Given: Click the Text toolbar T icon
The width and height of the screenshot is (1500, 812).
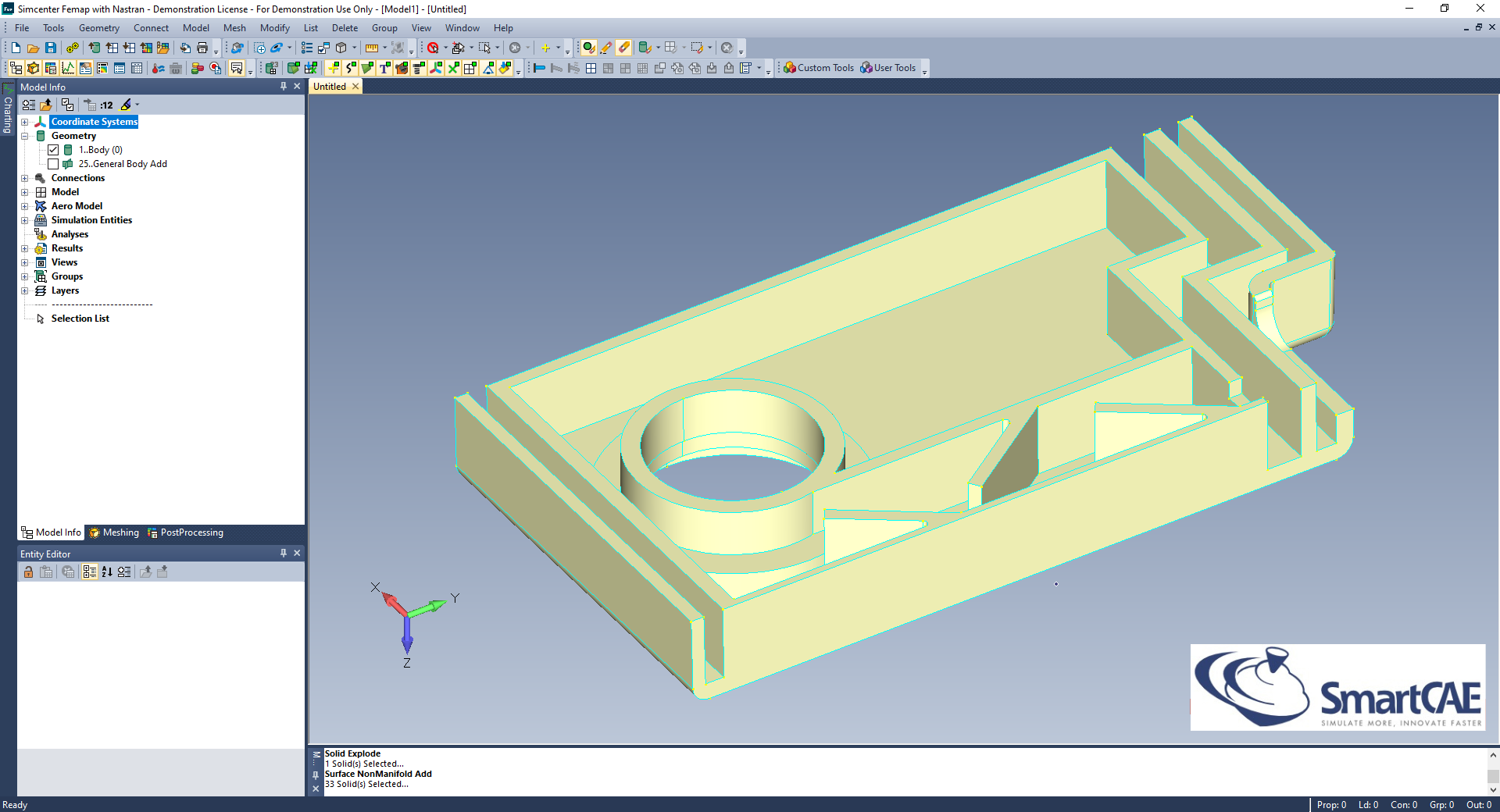Looking at the screenshot, I should pos(384,68).
